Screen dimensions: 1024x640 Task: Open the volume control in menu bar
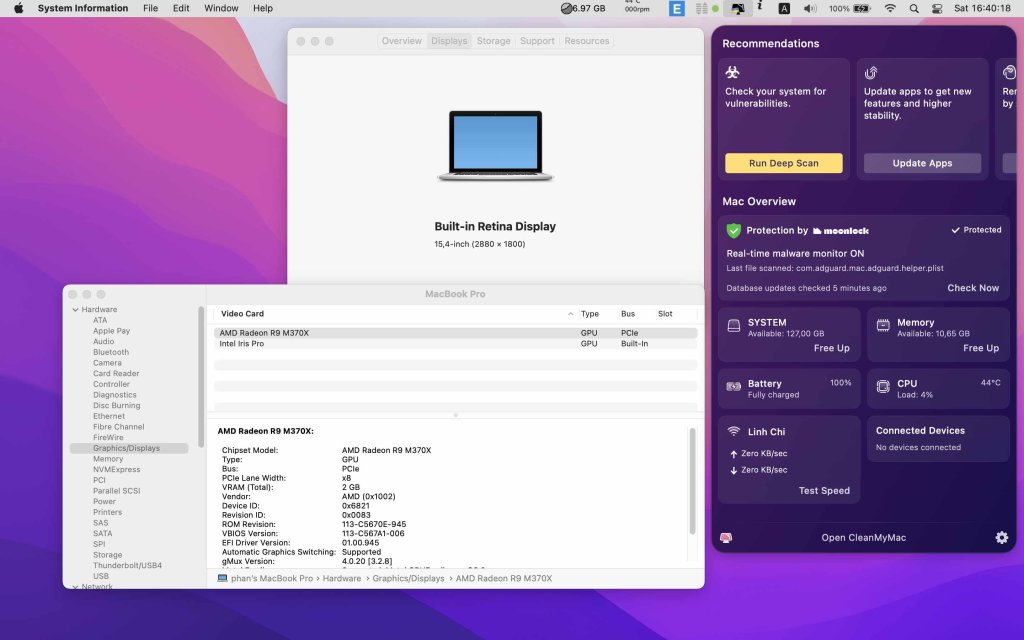point(810,8)
